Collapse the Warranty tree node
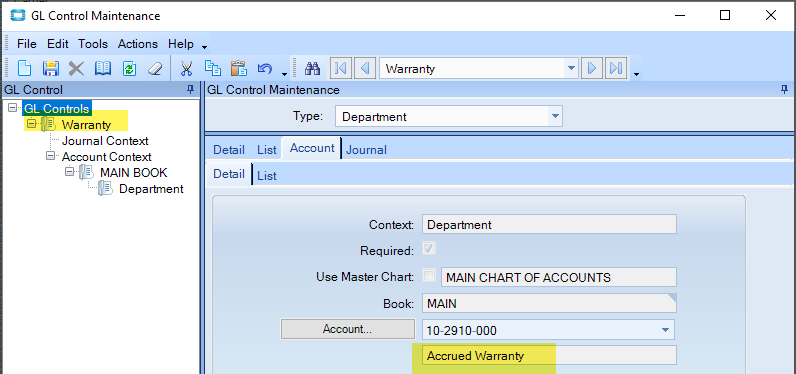The width and height of the screenshot is (796, 374). point(32,123)
